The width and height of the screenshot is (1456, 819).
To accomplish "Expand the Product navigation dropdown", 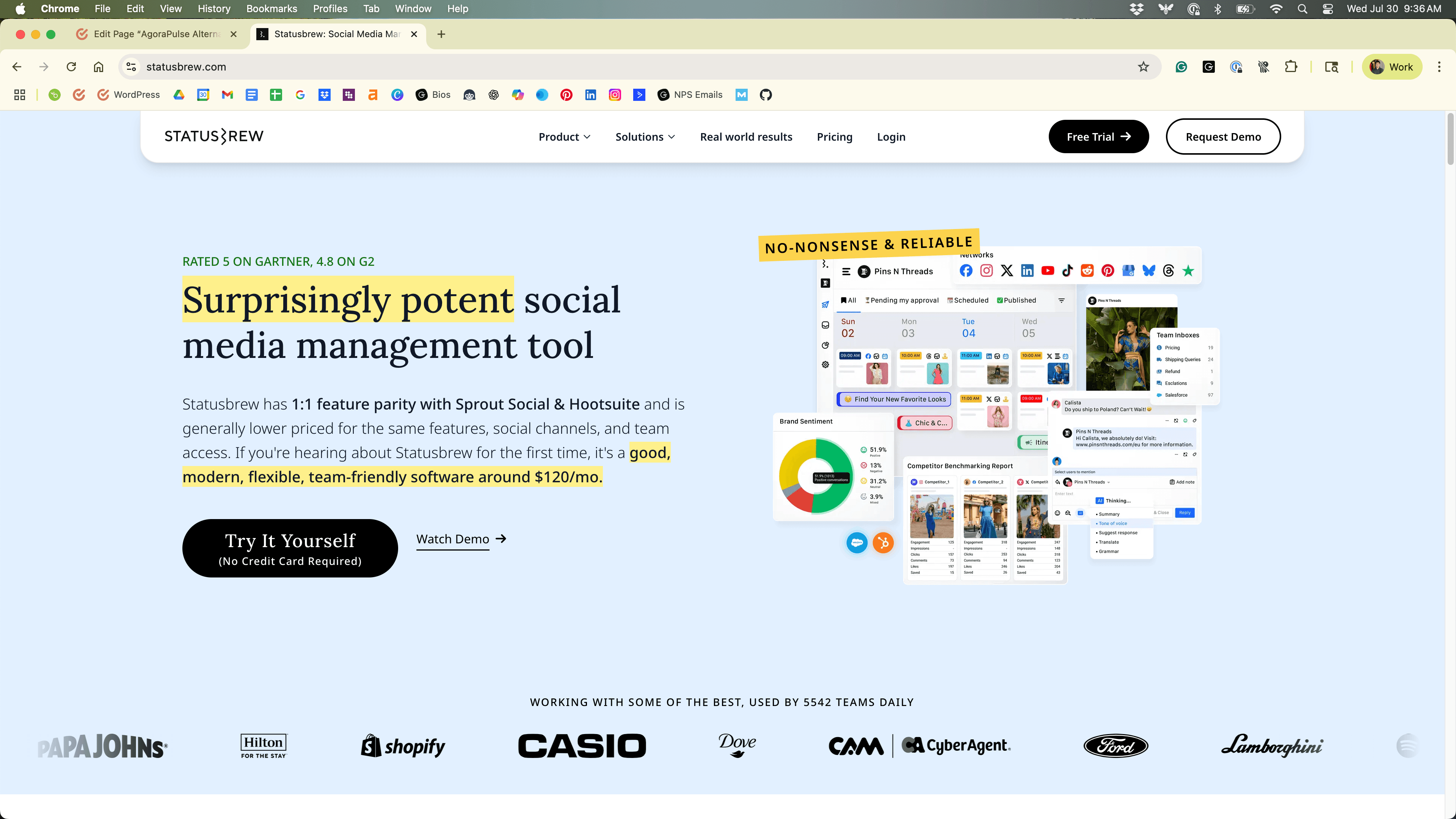I will point(565,137).
